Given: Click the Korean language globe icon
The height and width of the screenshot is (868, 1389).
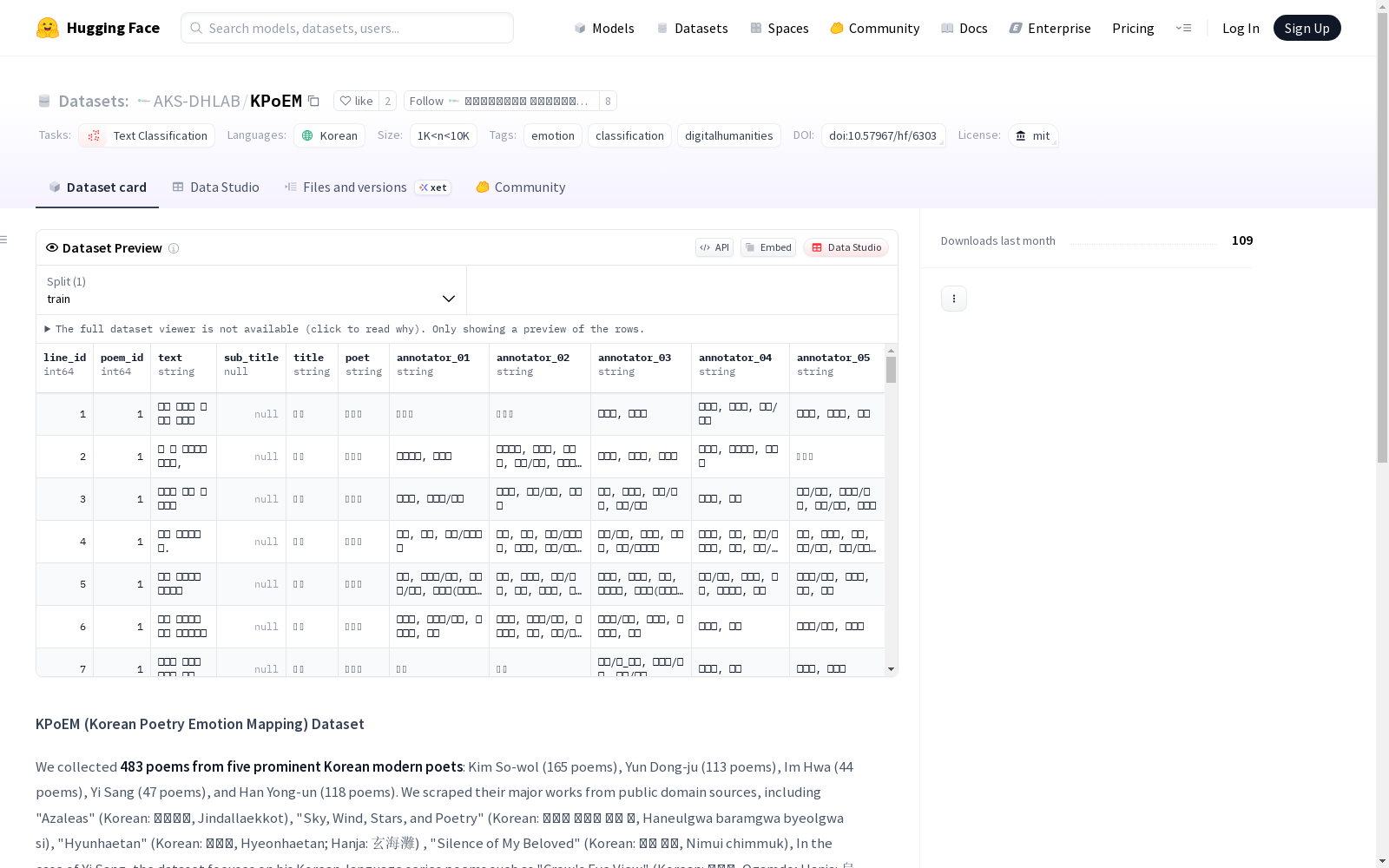Looking at the screenshot, I should click(x=307, y=135).
